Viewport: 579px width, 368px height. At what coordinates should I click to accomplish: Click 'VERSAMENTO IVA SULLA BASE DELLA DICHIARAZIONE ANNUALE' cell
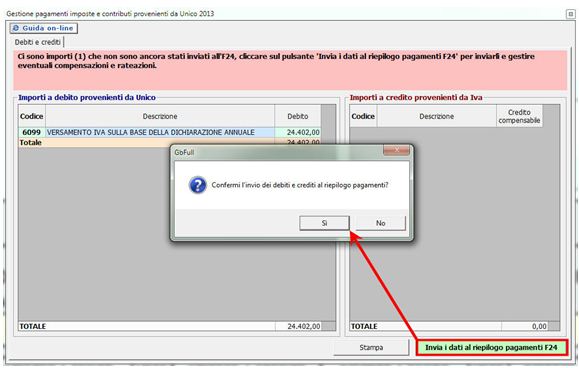(x=160, y=132)
